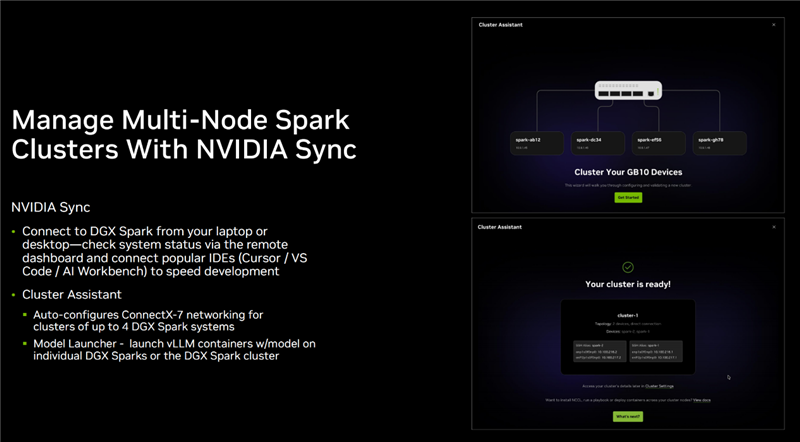Click the 'Cluster Your GB10 Devices' heading
Viewport: 800px width, 442px height.
click(628, 173)
